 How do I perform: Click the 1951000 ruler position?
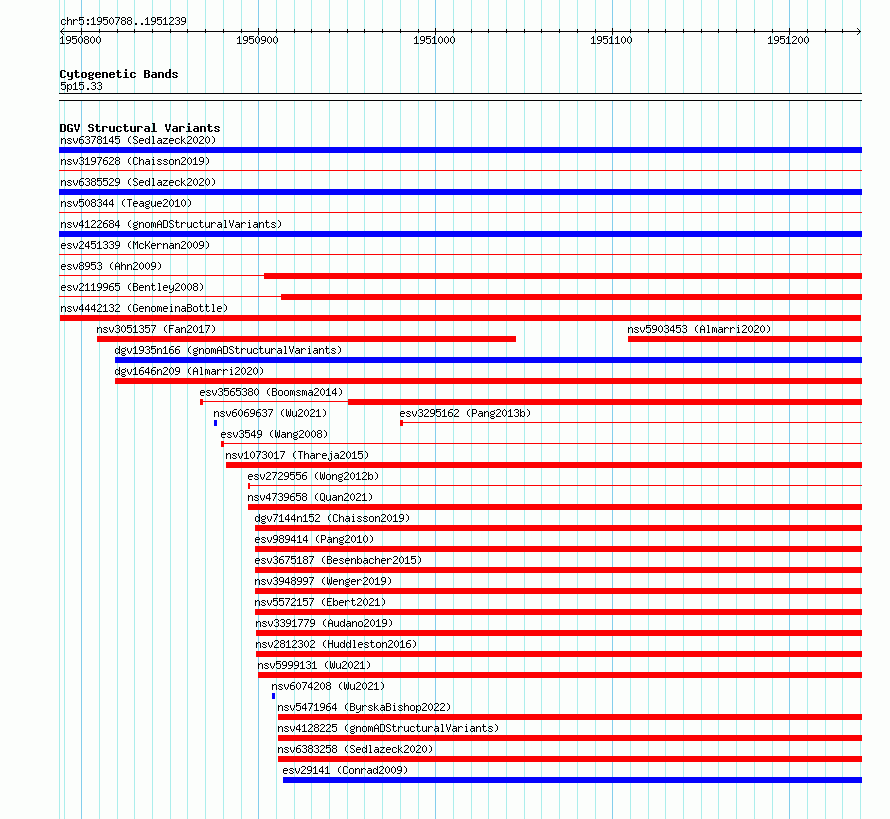pos(434,40)
